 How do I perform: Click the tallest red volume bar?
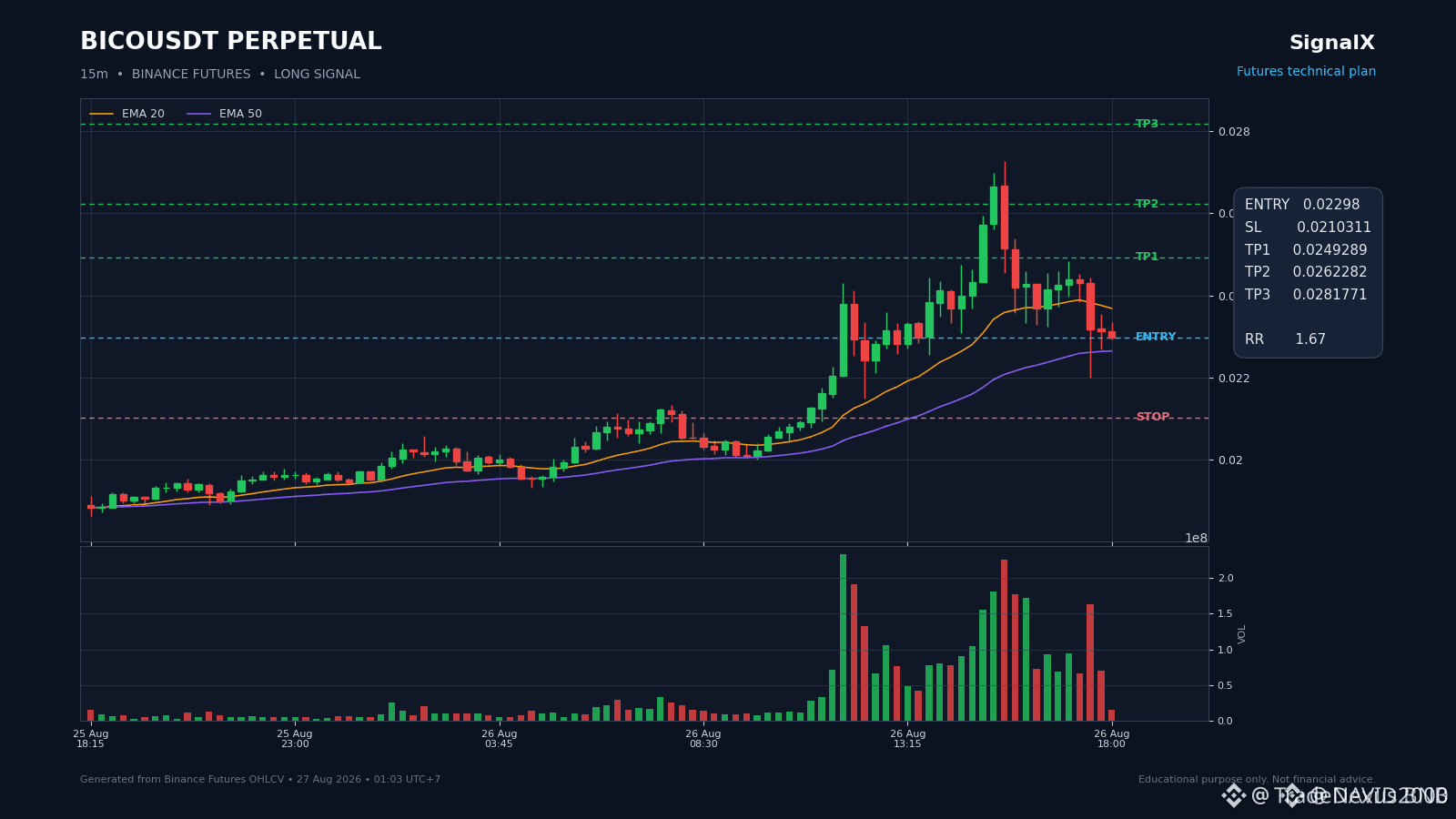click(1004, 641)
